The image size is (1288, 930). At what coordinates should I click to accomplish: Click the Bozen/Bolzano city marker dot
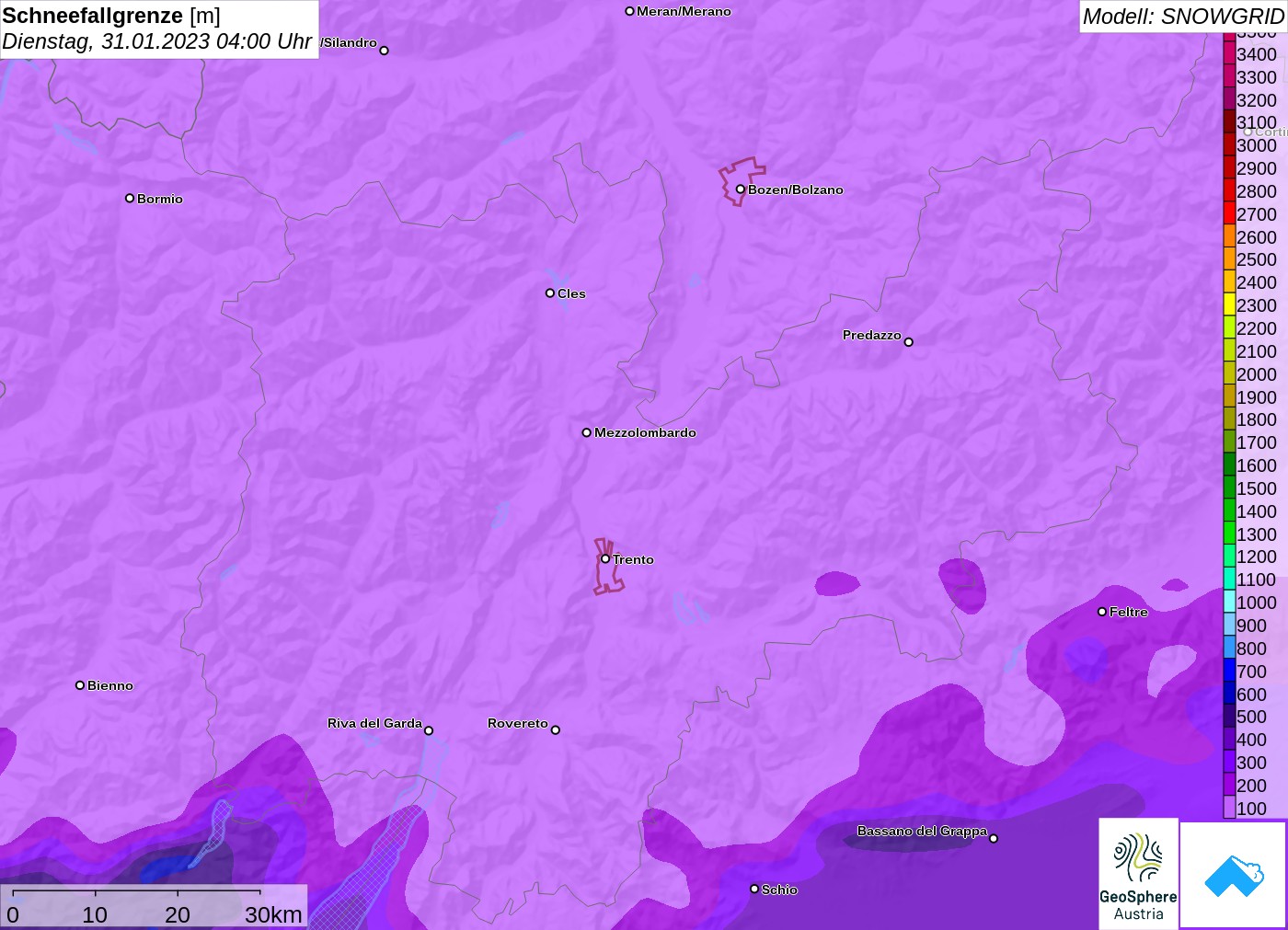coord(740,189)
